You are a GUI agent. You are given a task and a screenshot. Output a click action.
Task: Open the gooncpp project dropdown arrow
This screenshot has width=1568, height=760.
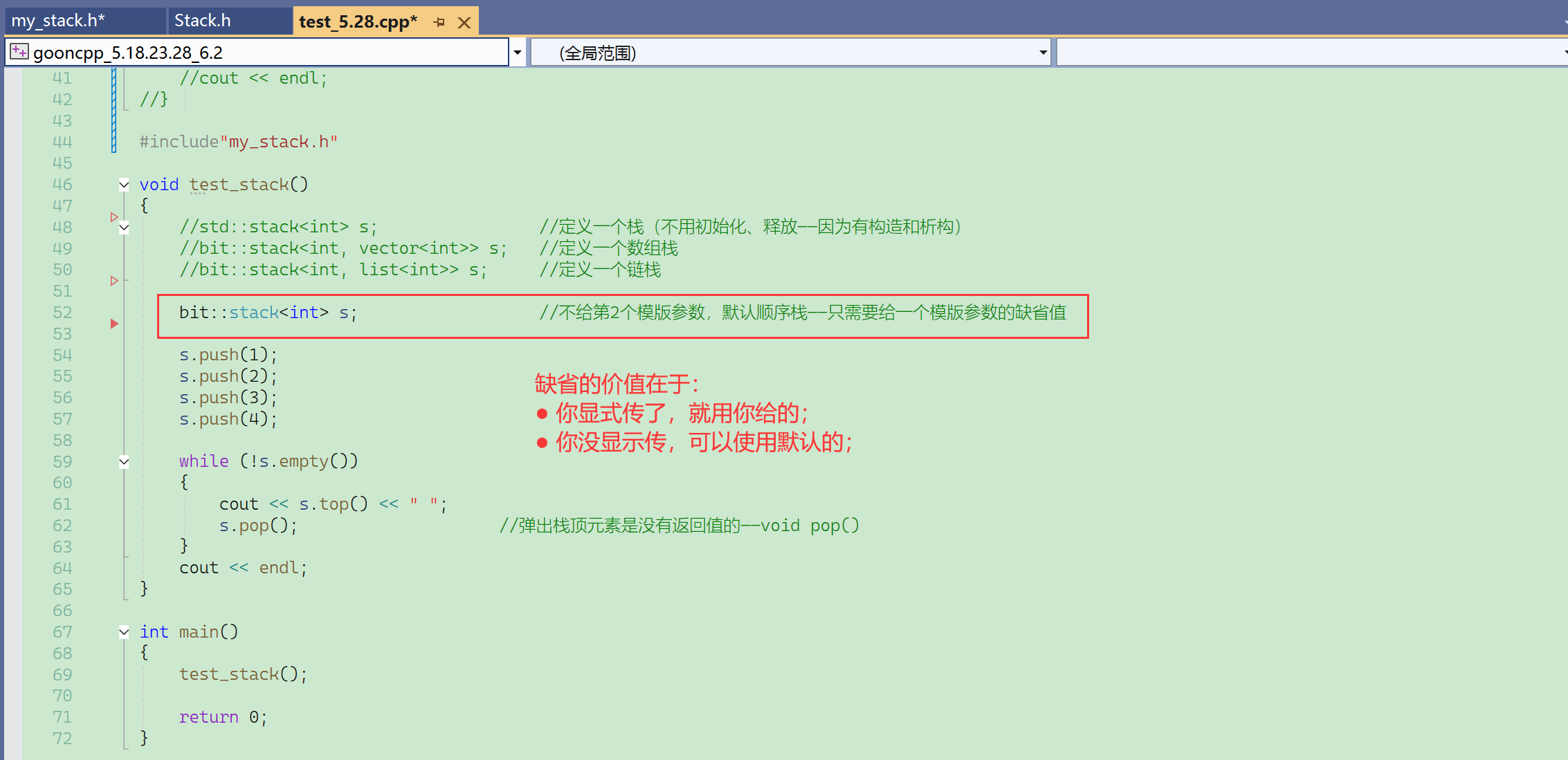coord(517,53)
